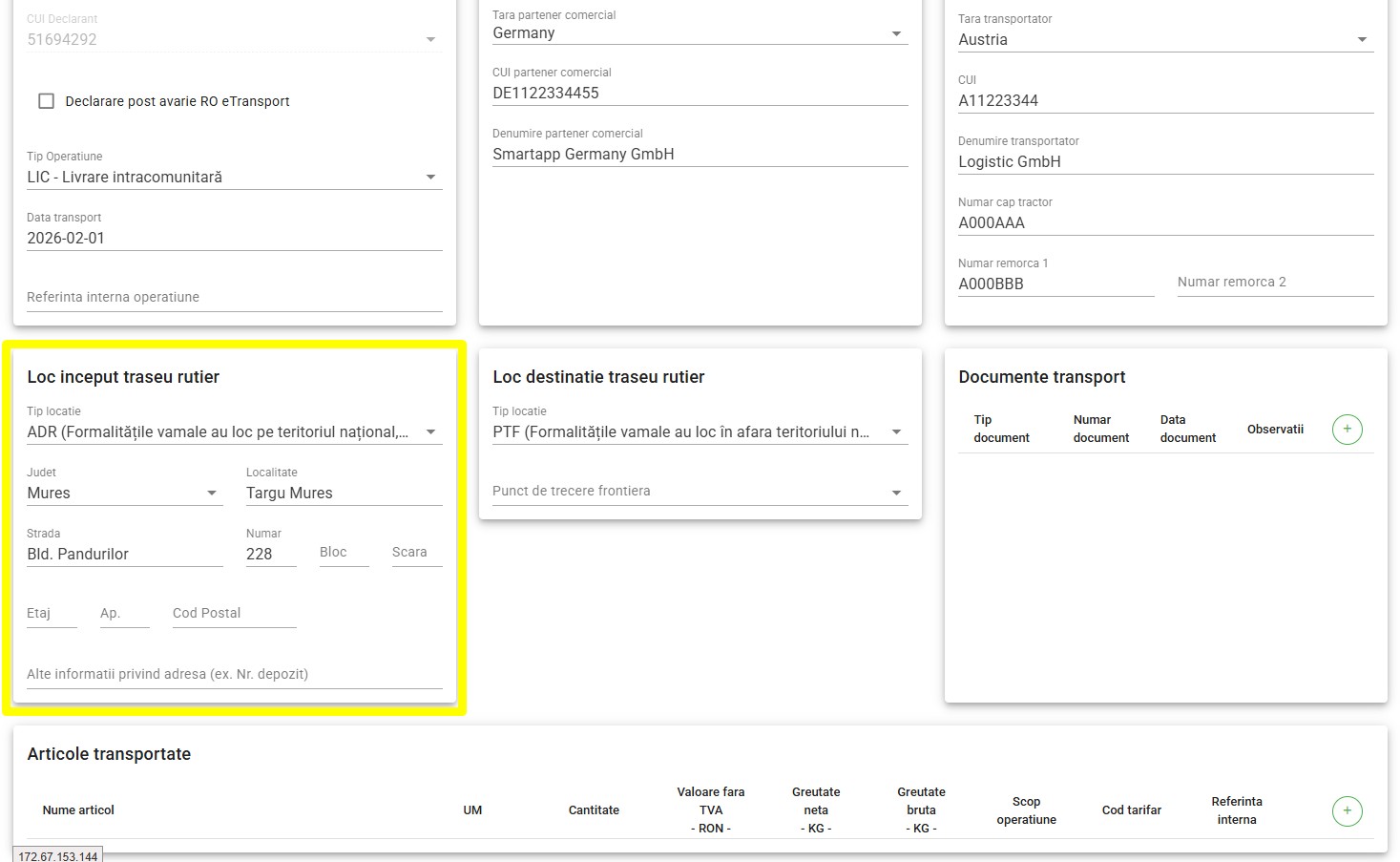The height and width of the screenshot is (862, 1400).
Task: Edit the Strada field
Action: point(124,555)
